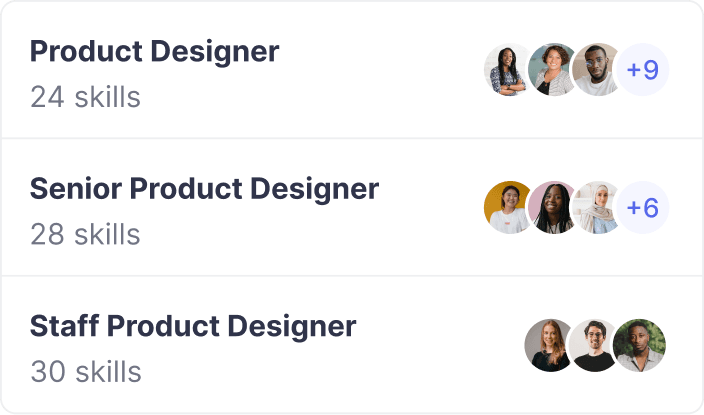Click red-haired woman avatar in Staff row
Image resolution: width=704 pixels, height=415 pixels.
coord(549,345)
